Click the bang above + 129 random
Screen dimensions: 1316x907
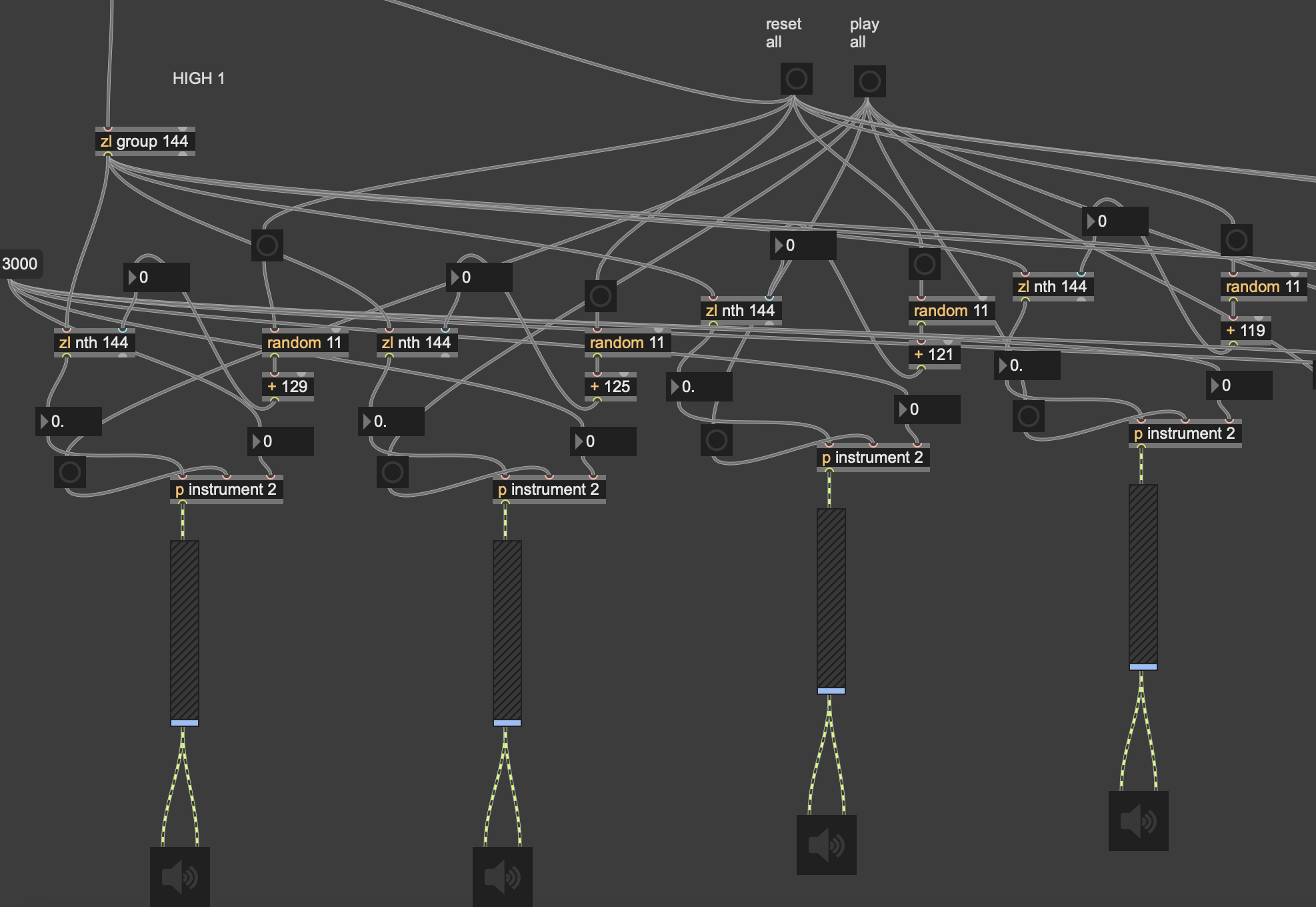point(267,245)
